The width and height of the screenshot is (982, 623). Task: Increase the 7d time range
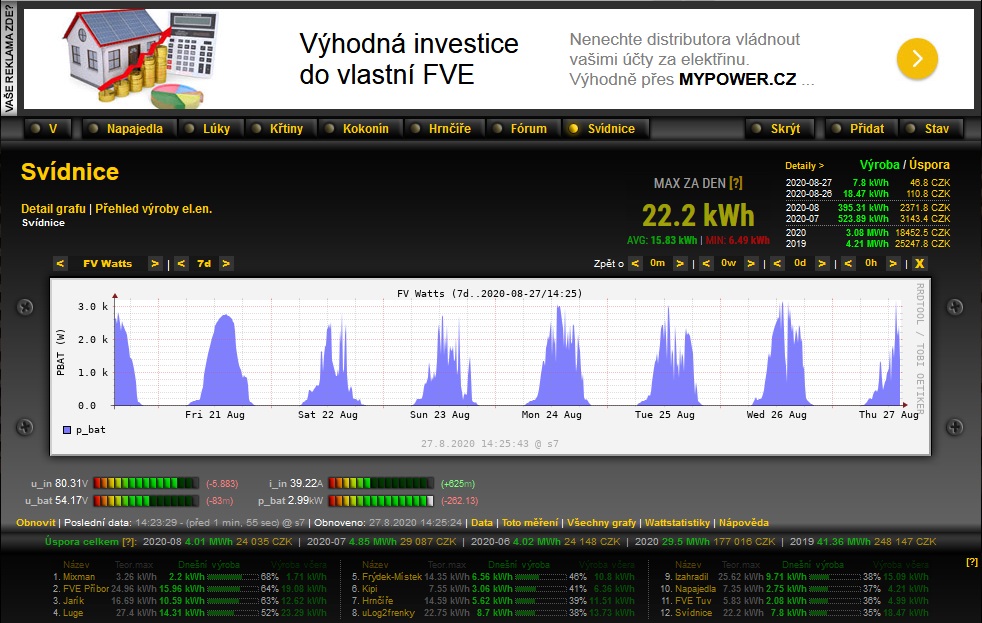[226, 264]
